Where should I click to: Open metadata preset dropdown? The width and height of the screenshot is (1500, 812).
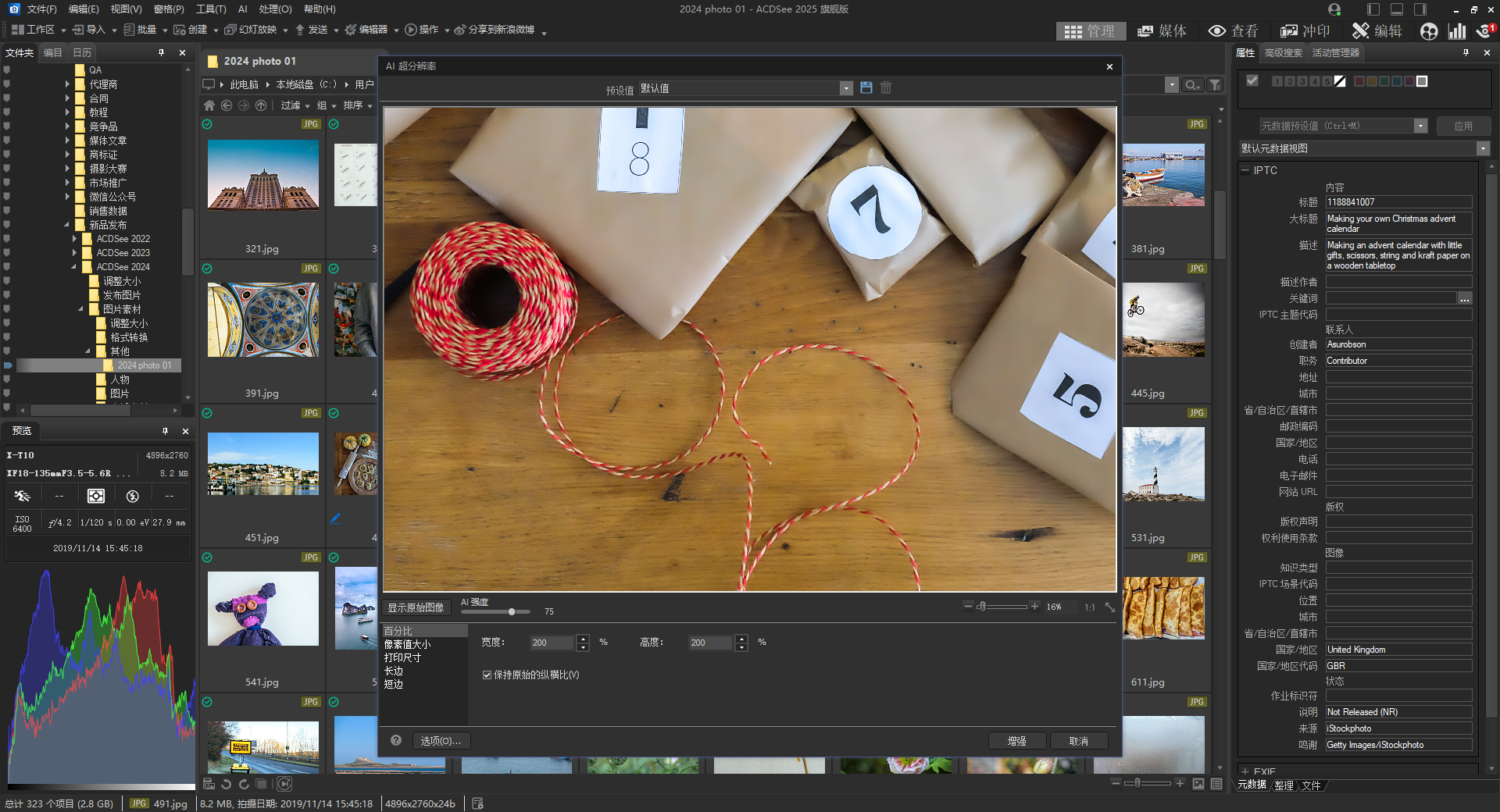pos(1420,126)
